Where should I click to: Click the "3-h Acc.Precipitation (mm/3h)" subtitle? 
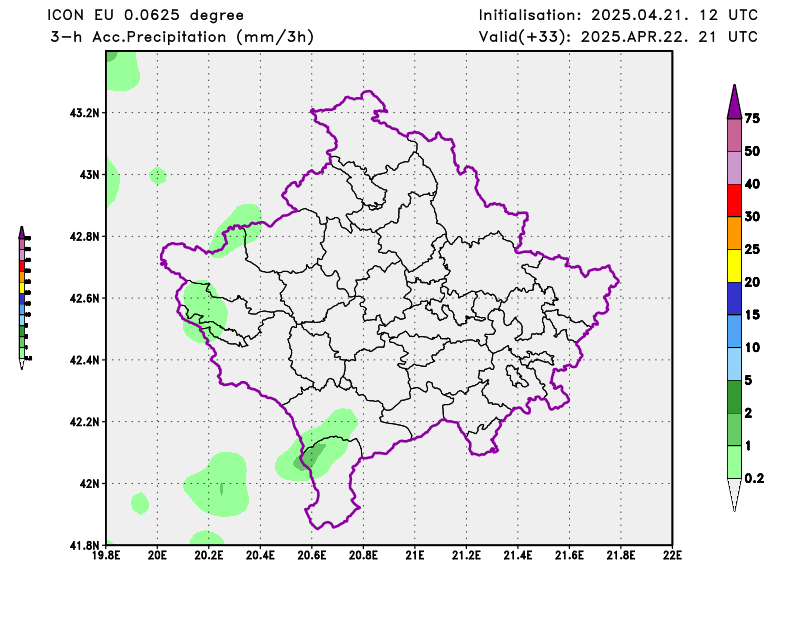[182, 37]
